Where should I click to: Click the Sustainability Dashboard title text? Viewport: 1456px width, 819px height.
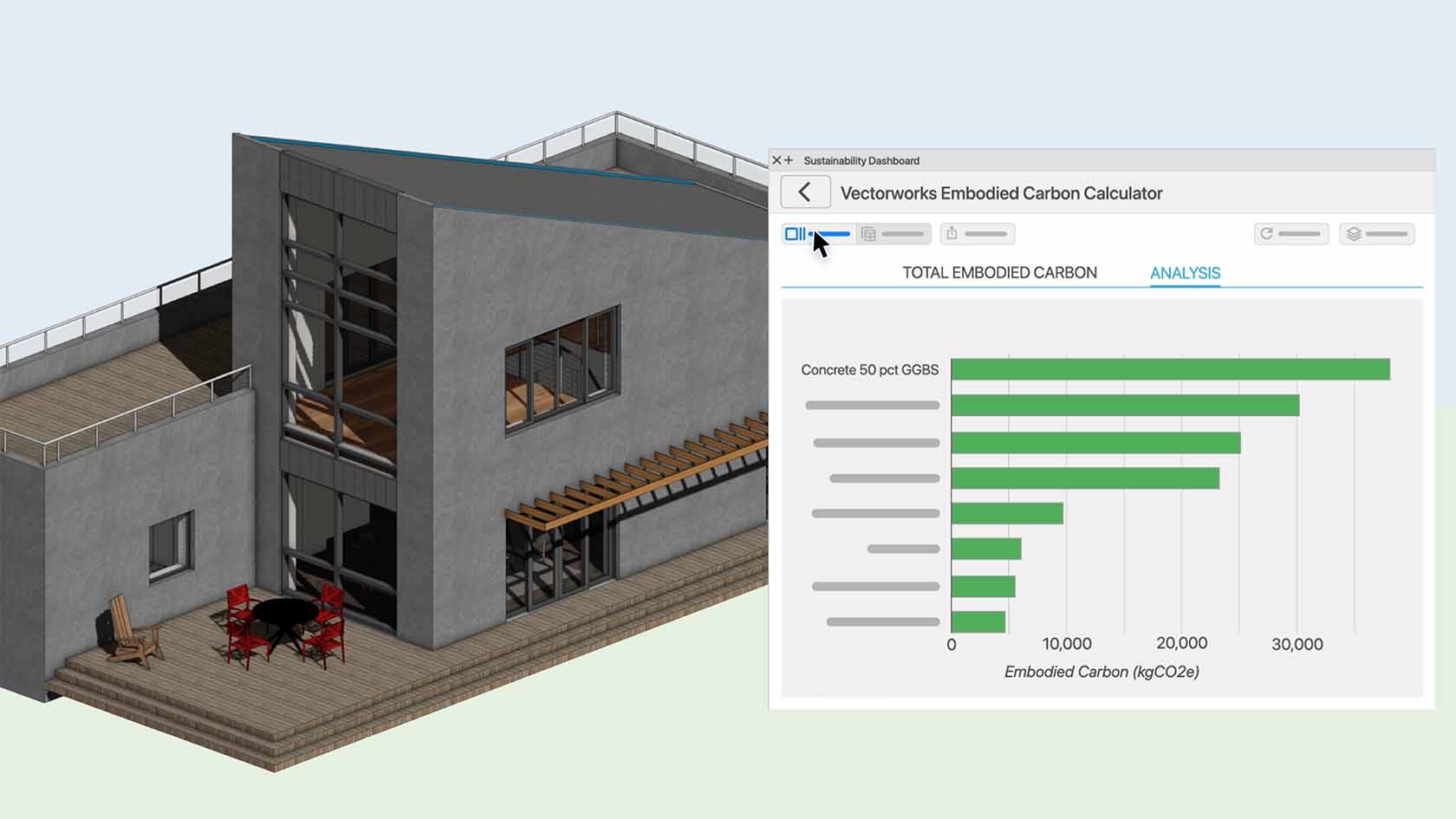(x=861, y=161)
